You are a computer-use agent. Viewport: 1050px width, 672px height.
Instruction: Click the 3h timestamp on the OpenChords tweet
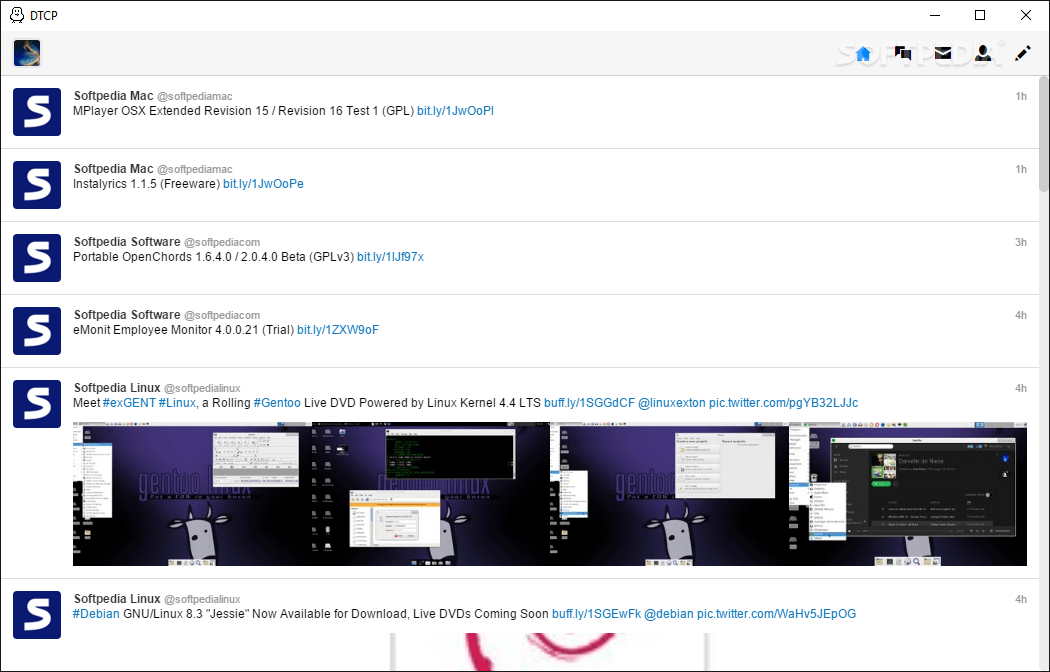1021,242
